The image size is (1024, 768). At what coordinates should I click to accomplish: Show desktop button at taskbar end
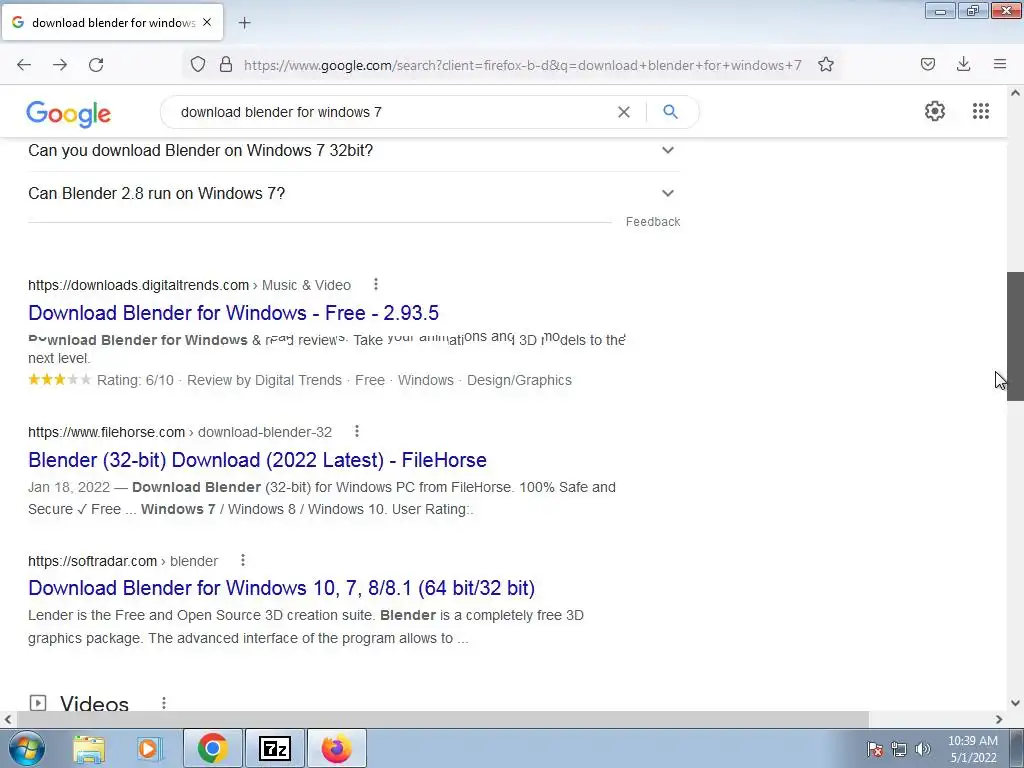tap(1017, 748)
